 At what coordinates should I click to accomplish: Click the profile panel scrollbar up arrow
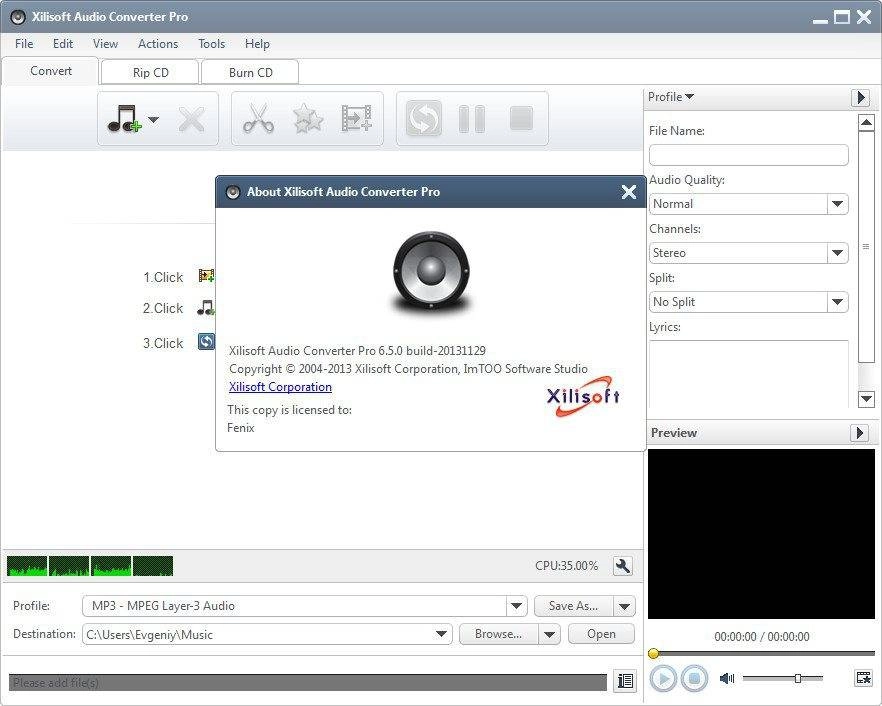pos(866,122)
